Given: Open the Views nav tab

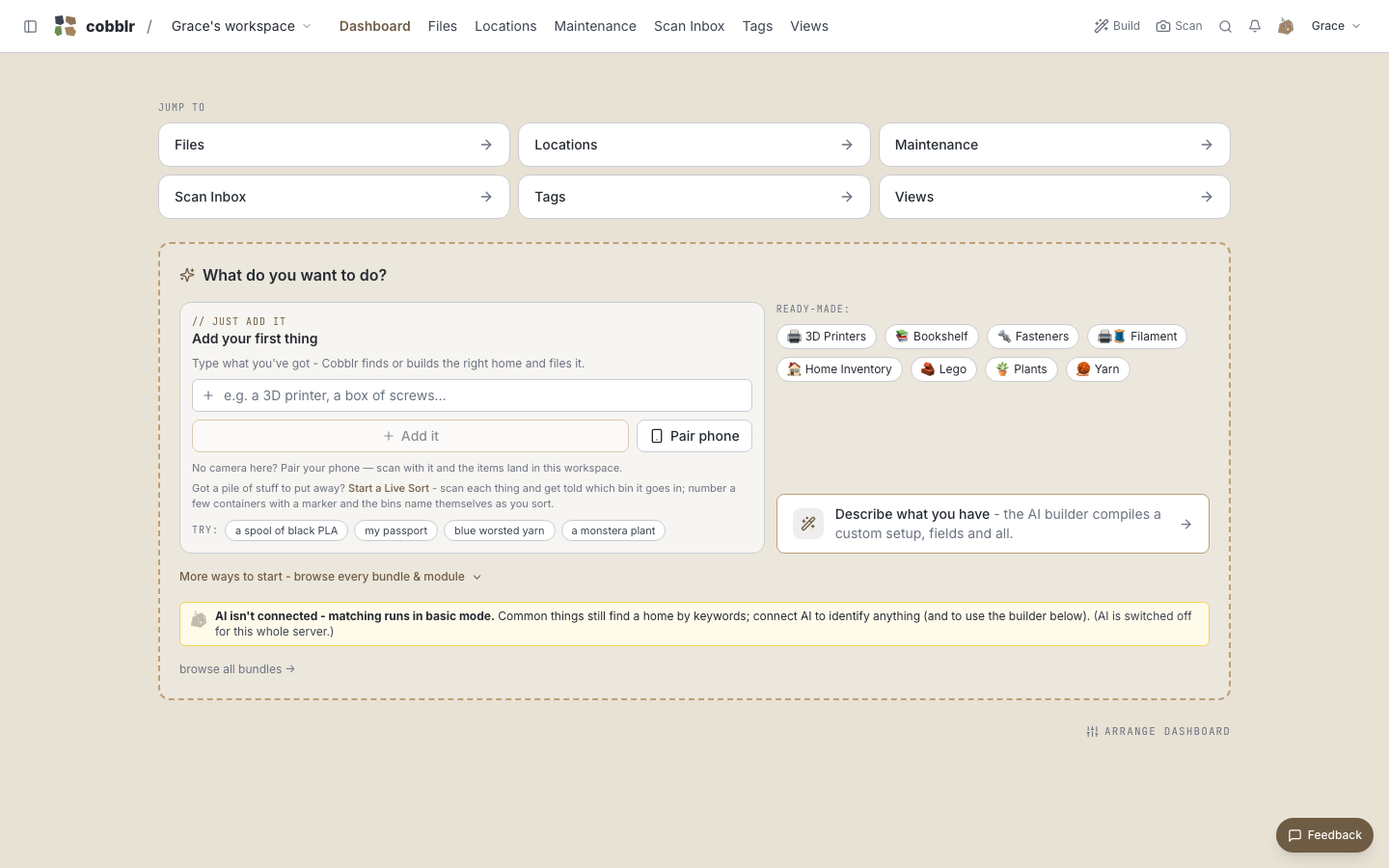Looking at the screenshot, I should [x=809, y=26].
